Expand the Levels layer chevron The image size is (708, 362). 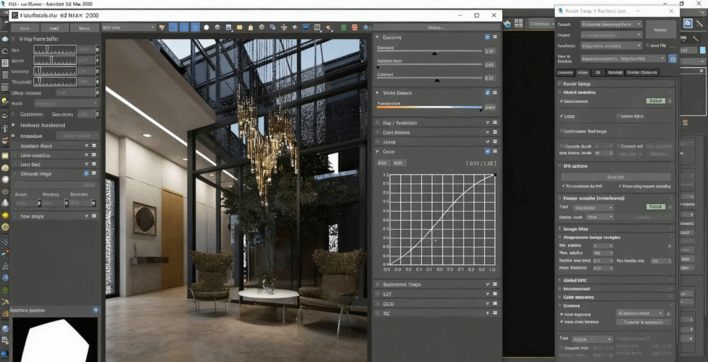487,142
